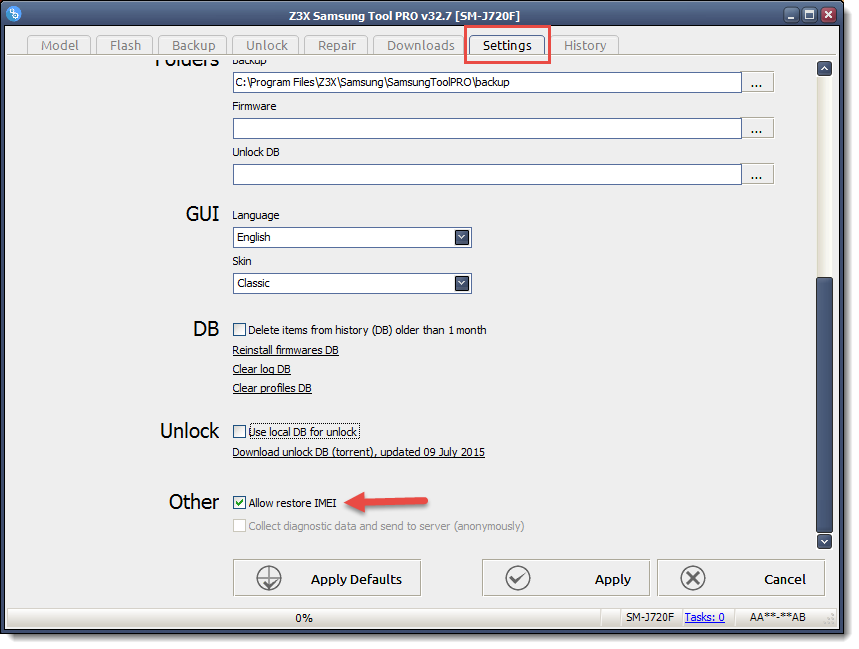Toggle Collect diagnostic data checkbox
The height and width of the screenshot is (649, 859).
pyautogui.click(x=239, y=526)
